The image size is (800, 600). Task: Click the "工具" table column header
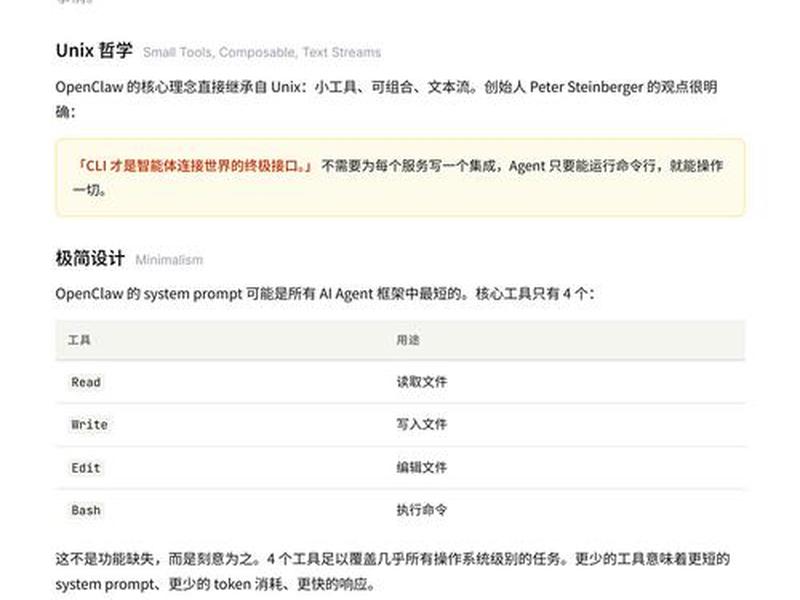(x=79, y=340)
